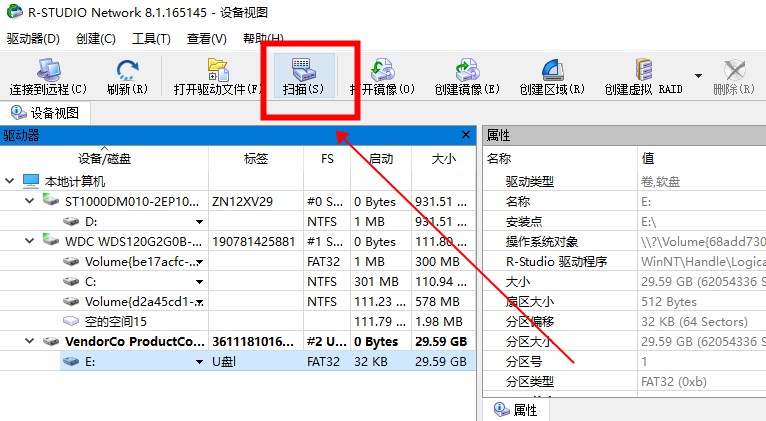The width and height of the screenshot is (766, 421).
Task: Switch to the 设备视图 tab
Action: coord(45,113)
